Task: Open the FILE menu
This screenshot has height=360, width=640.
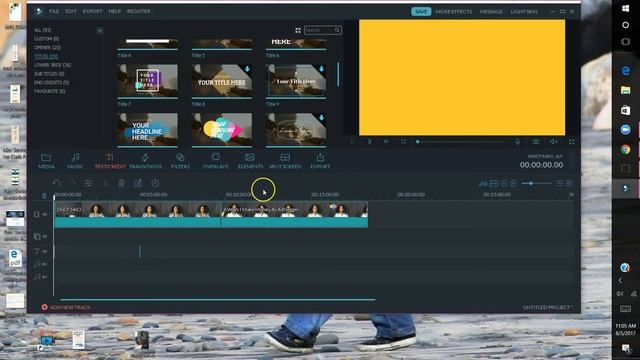Action: pyautogui.click(x=54, y=11)
